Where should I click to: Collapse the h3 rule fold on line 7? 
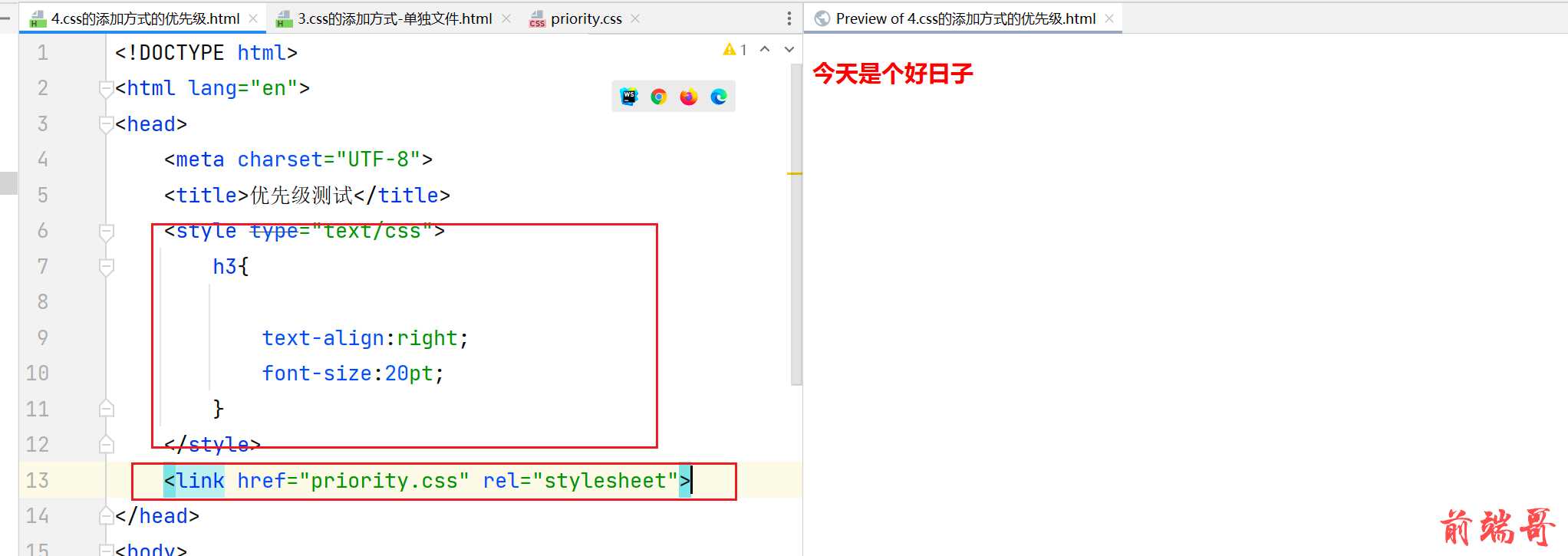point(107,267)
